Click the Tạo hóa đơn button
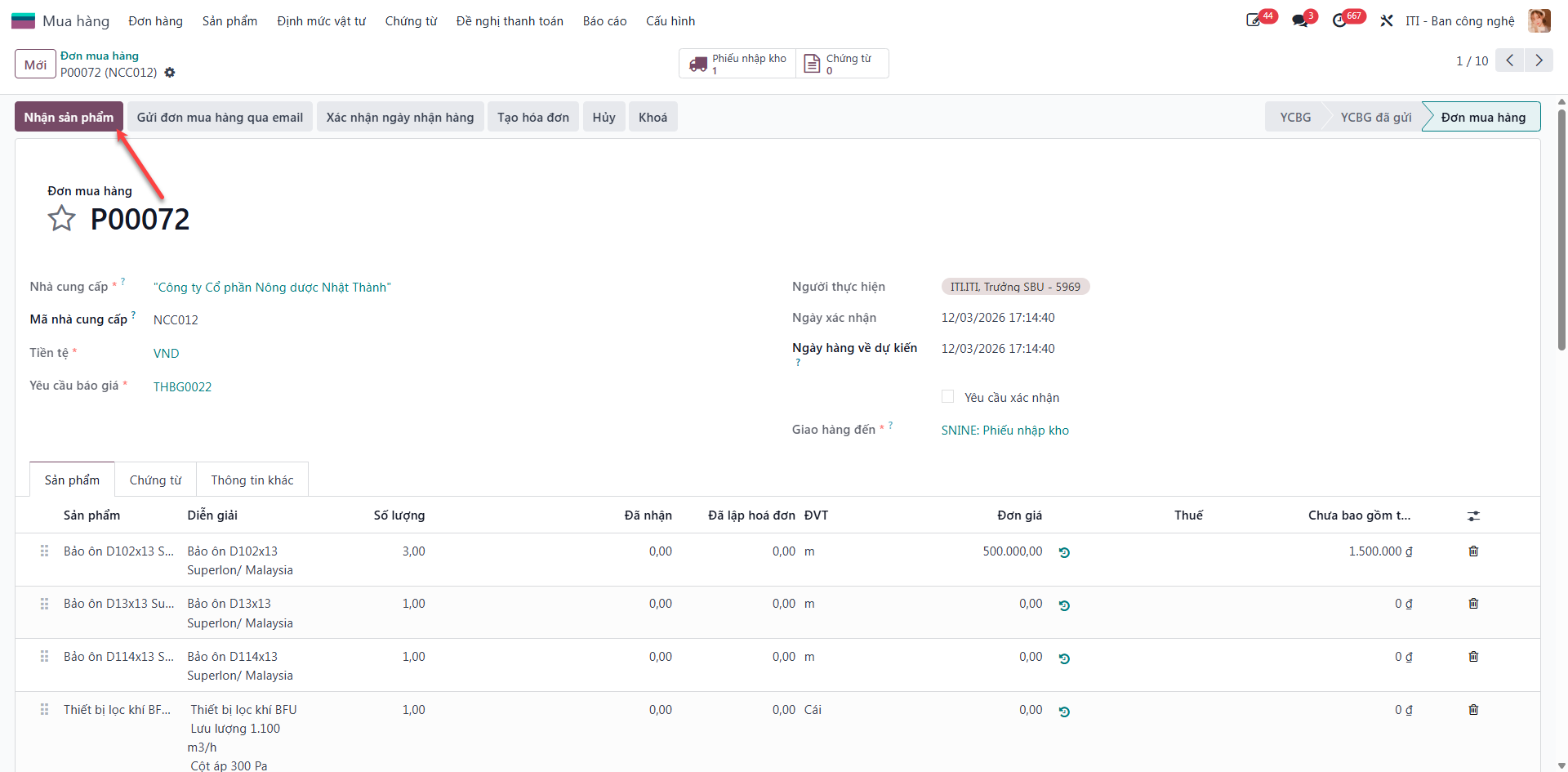Screen dimensions: 1568x772 click(533, 117)
